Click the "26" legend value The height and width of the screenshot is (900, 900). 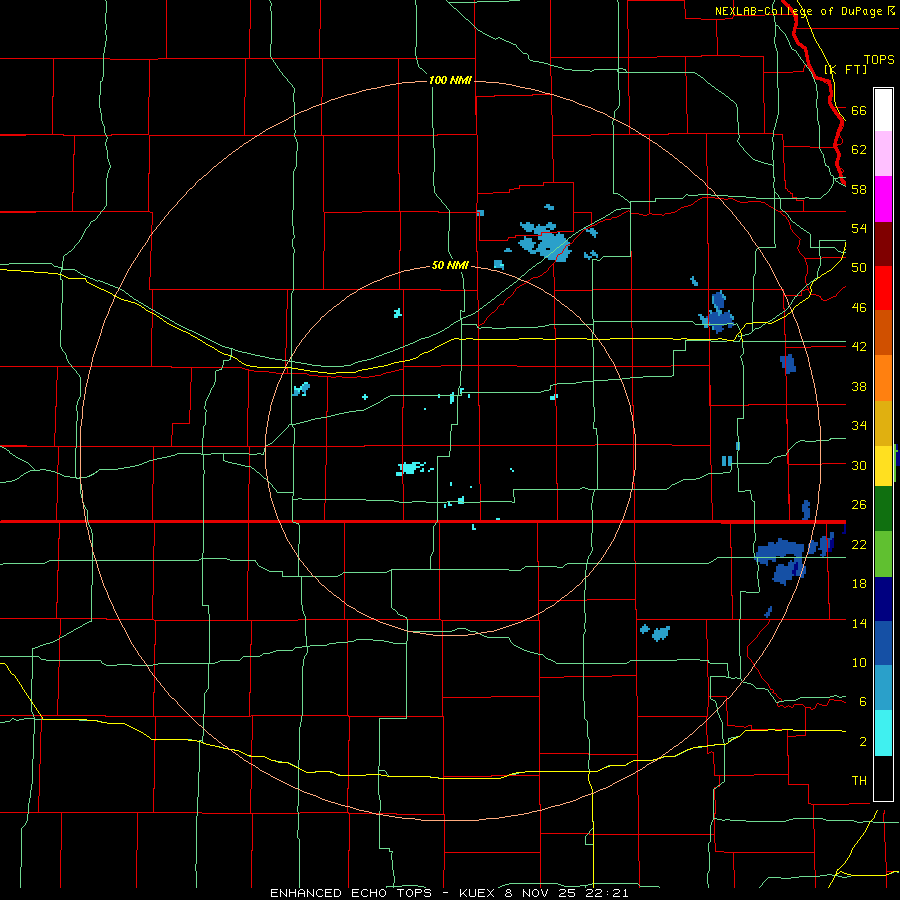(859, 505)
